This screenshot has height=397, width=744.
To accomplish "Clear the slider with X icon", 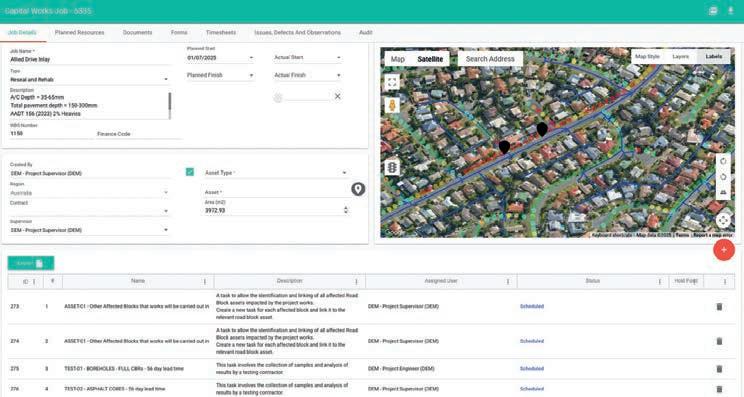I will click(337, 96).
